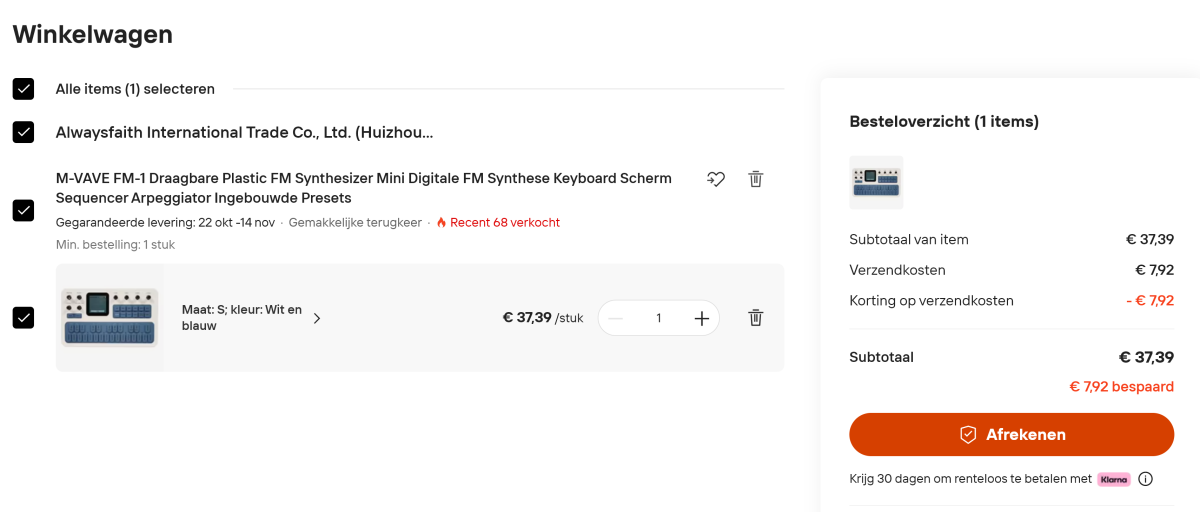The height and width of the screenshot is (512, 1200).
Task: Open the synthesizer thumbnail in Besteloverzicht
Action: (876, 182)
